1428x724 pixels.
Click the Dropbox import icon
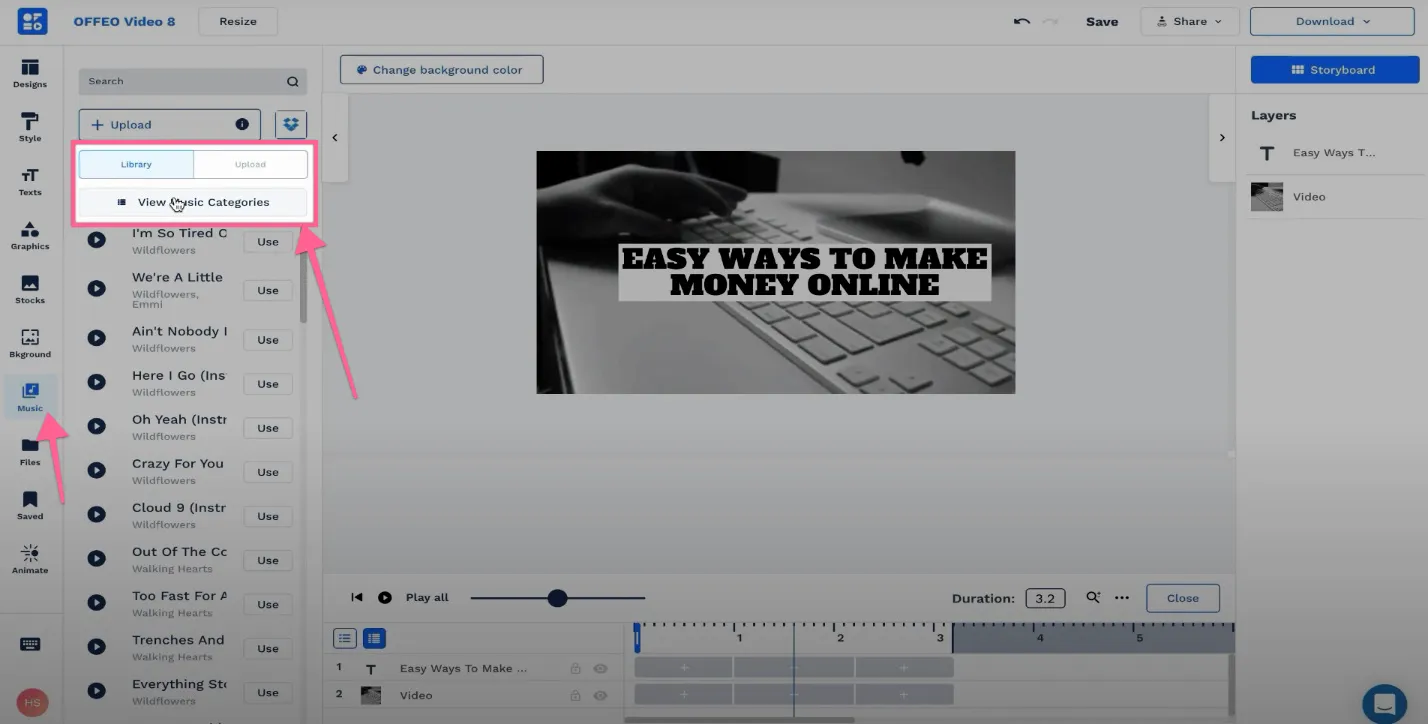coord(291,125)
